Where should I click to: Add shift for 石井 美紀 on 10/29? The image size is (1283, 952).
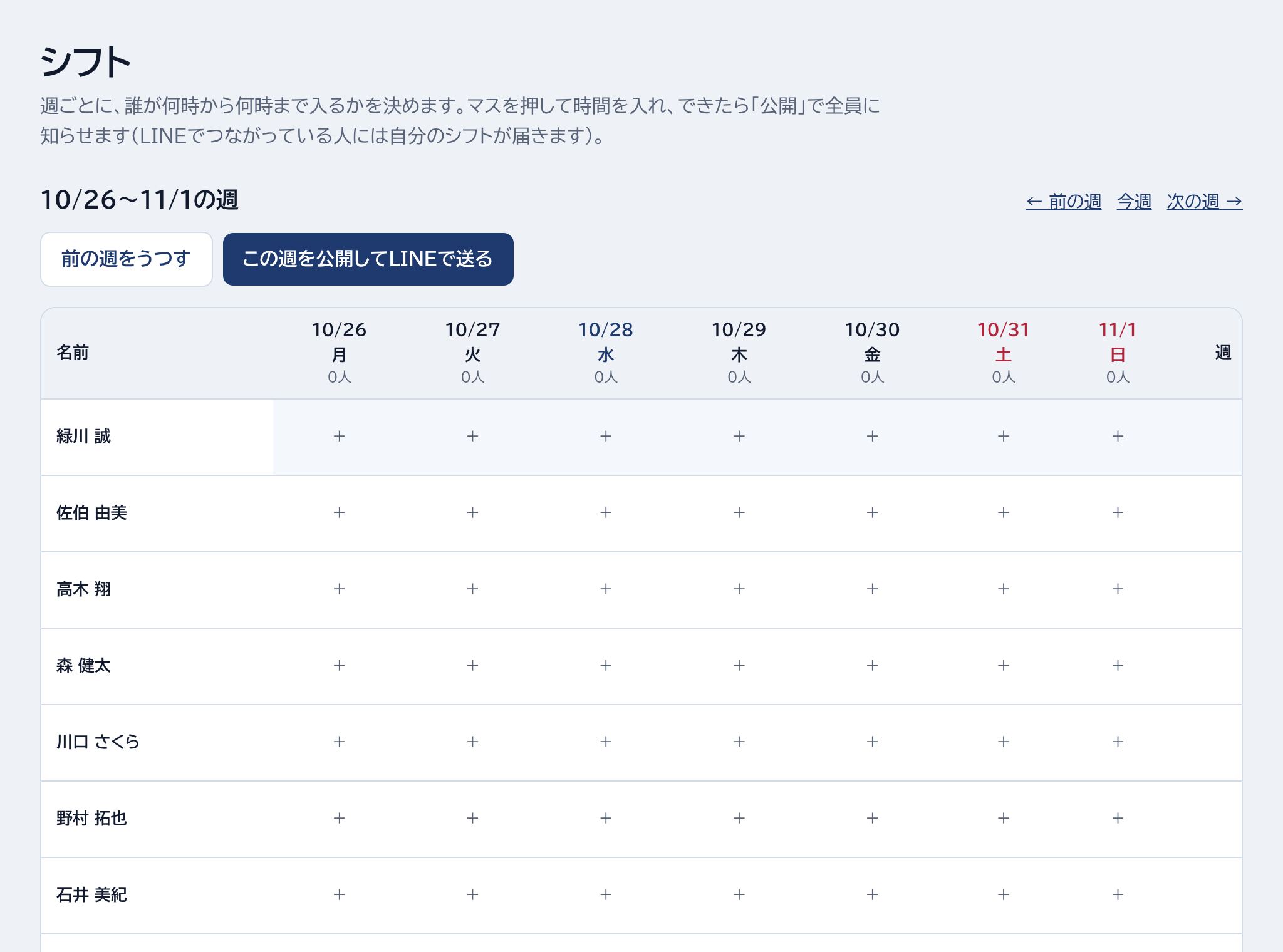click(x=739, y=895)
